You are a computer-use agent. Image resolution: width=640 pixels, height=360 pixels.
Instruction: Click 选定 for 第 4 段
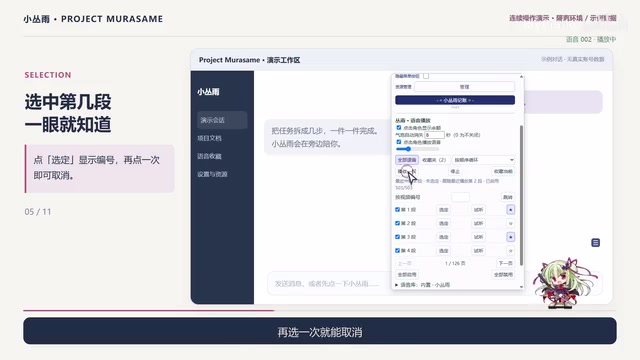(444, 251)
